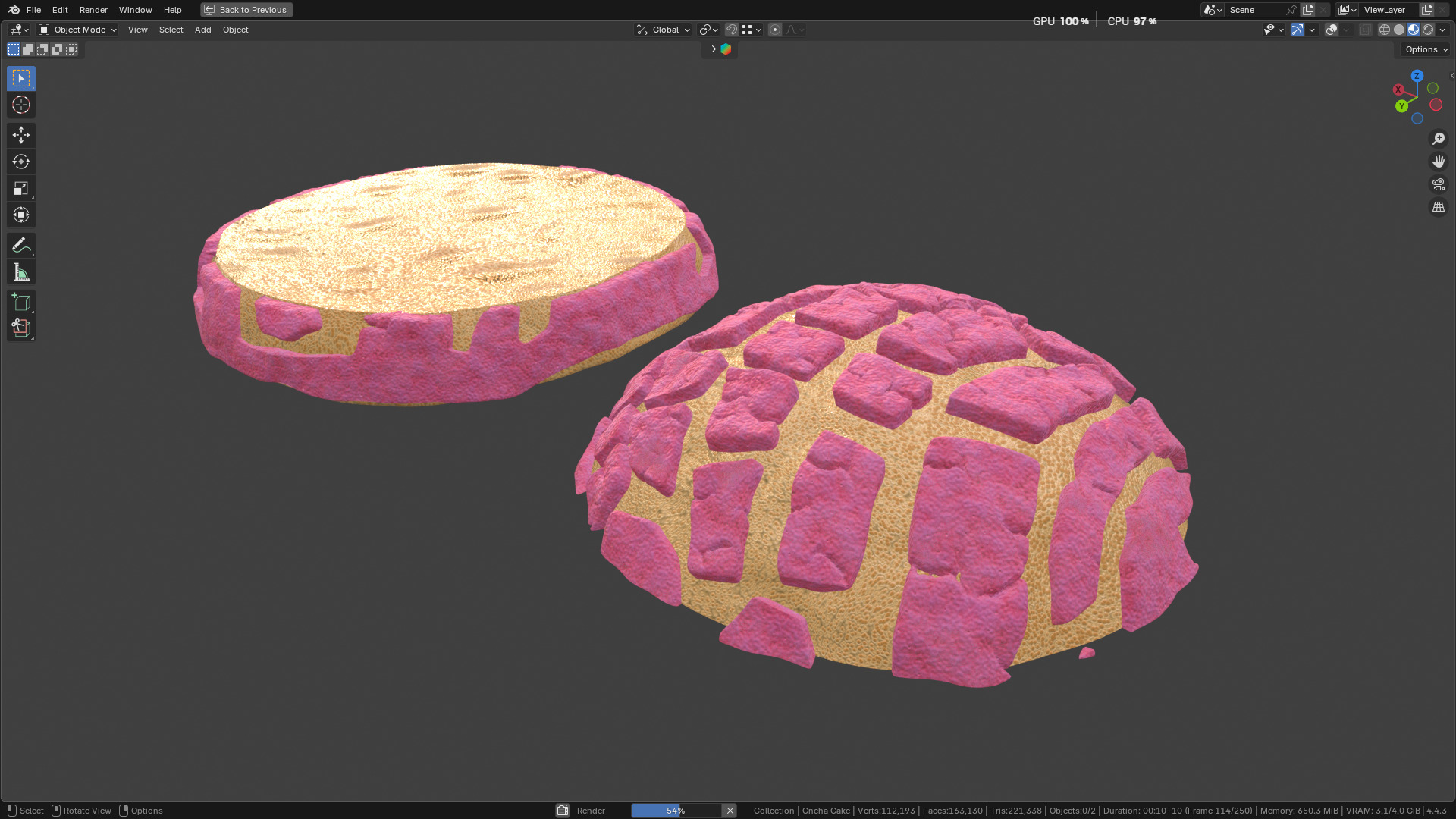Open the object visibility and selectability dropdown
The height and width of the screenshot is (819, 1456).
click(1273, 30)
